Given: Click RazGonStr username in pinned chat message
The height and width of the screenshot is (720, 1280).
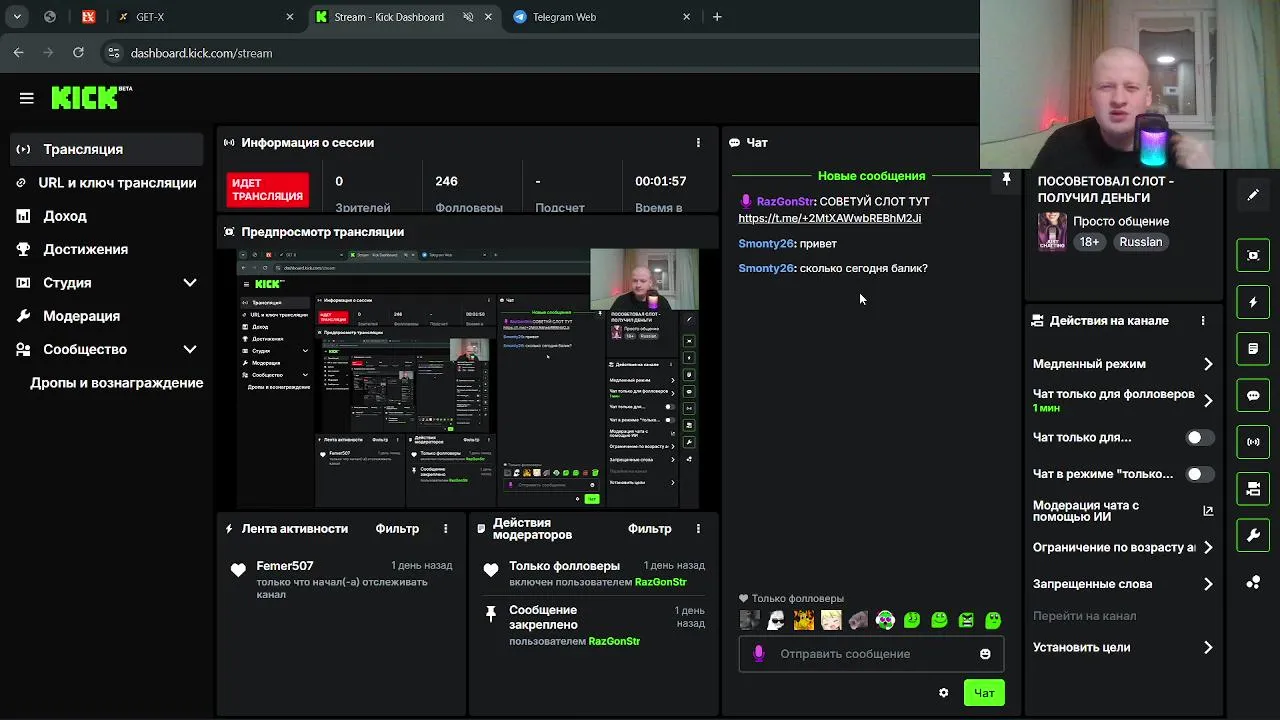Looking at the screenshot, I should click(x=785, y=201).
